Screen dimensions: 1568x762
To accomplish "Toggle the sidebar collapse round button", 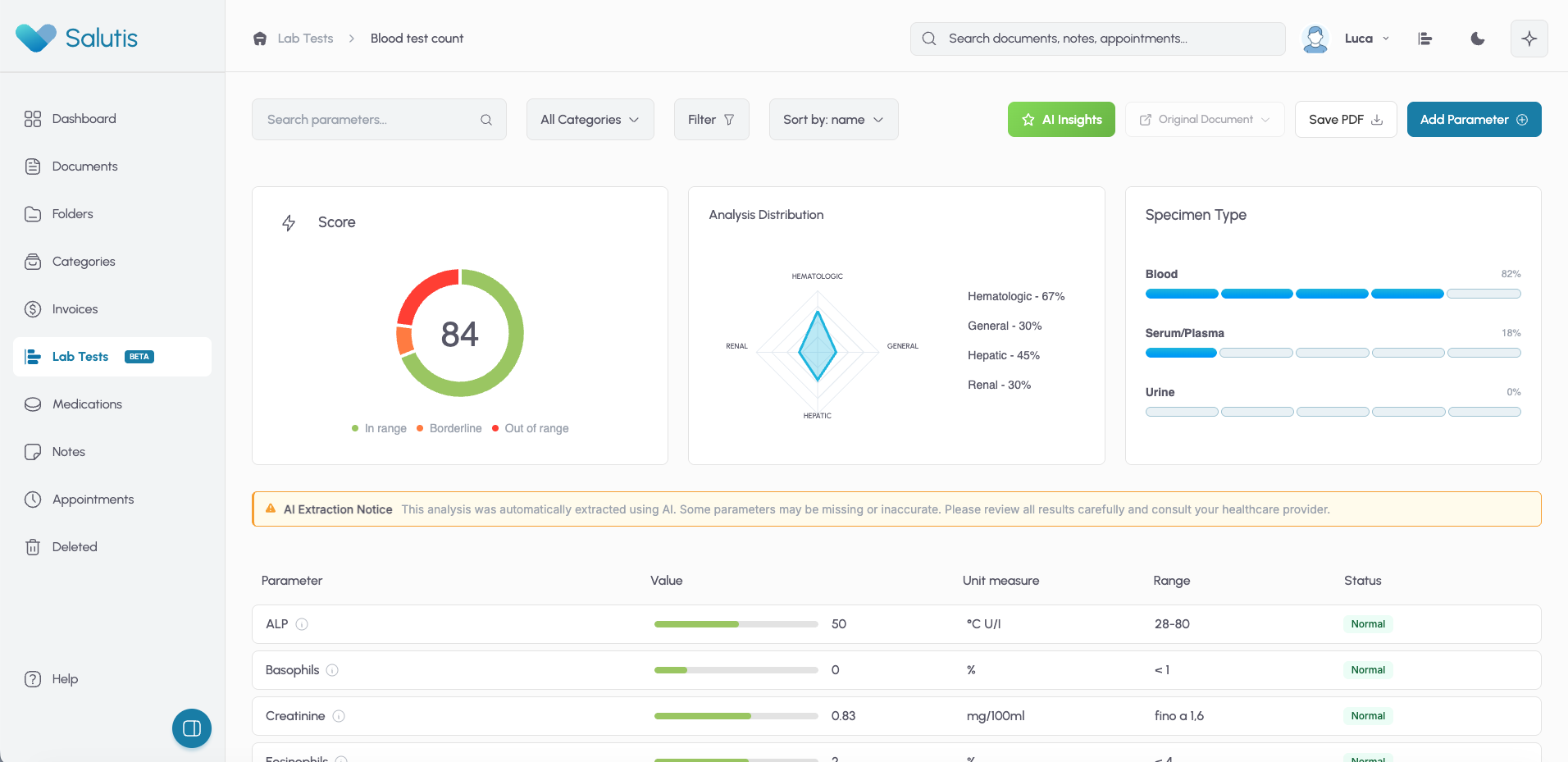I will click(192, 728).
